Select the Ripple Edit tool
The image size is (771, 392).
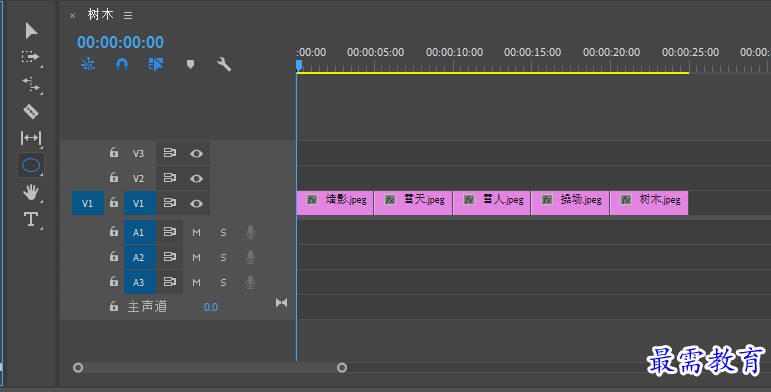coord(31,85)
